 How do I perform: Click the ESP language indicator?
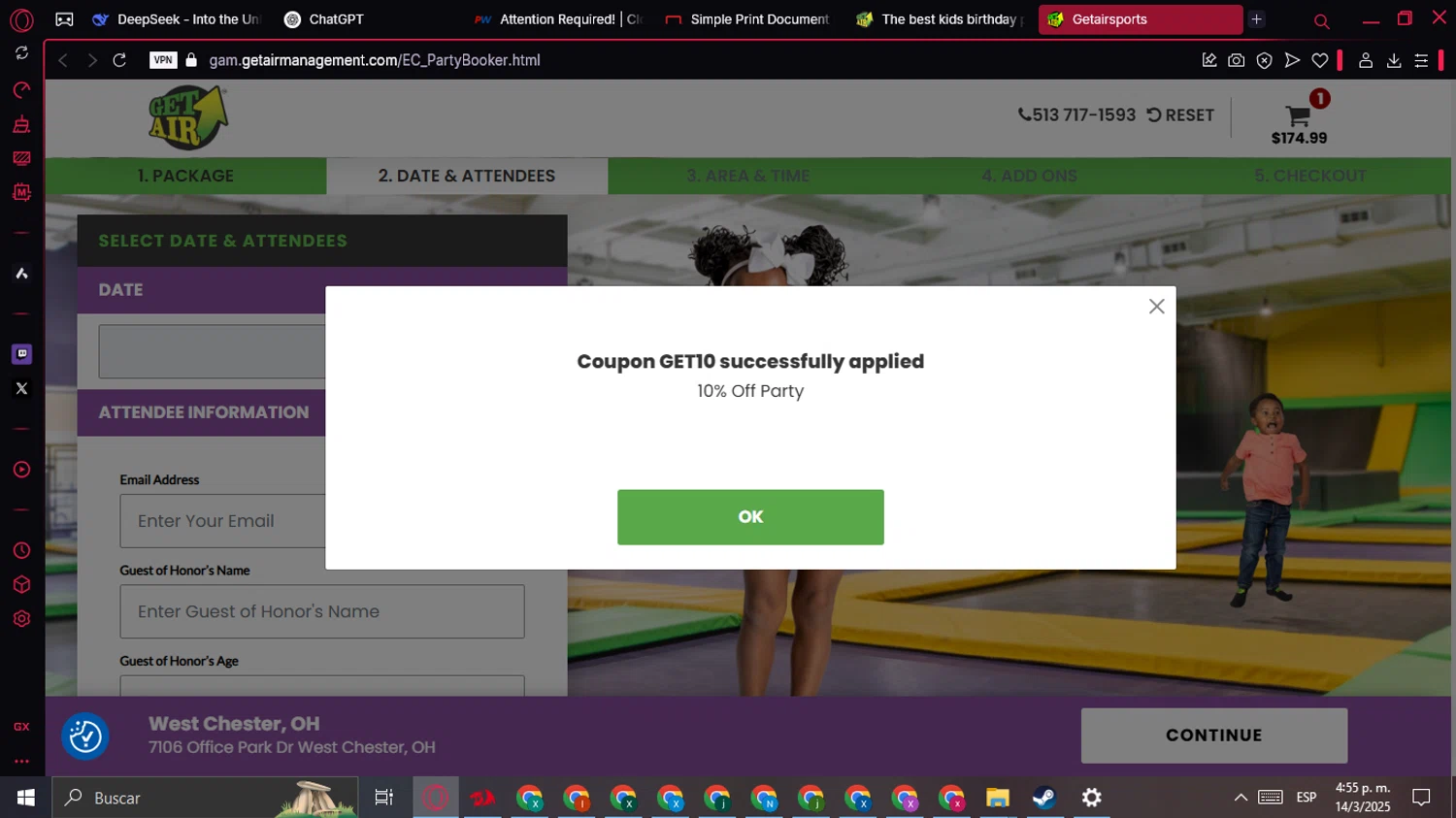[x=1307, y=798]
